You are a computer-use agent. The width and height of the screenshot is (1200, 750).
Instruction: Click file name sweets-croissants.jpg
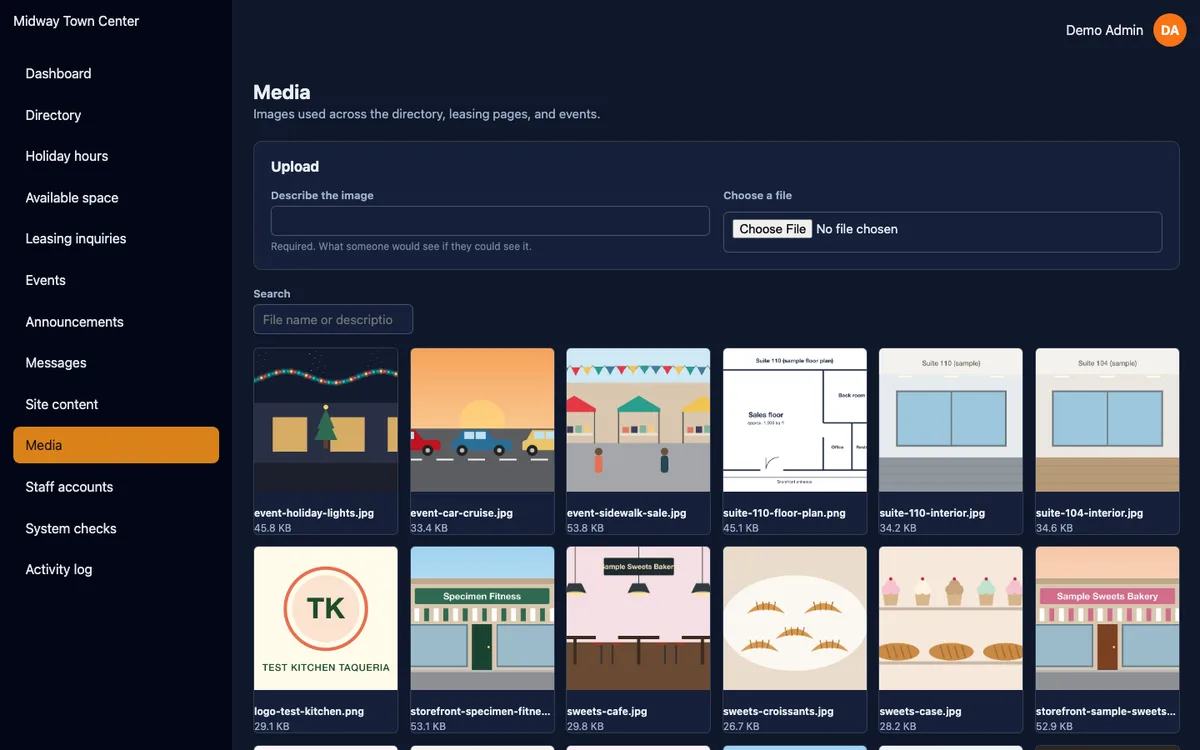click(x=778, y=712)
